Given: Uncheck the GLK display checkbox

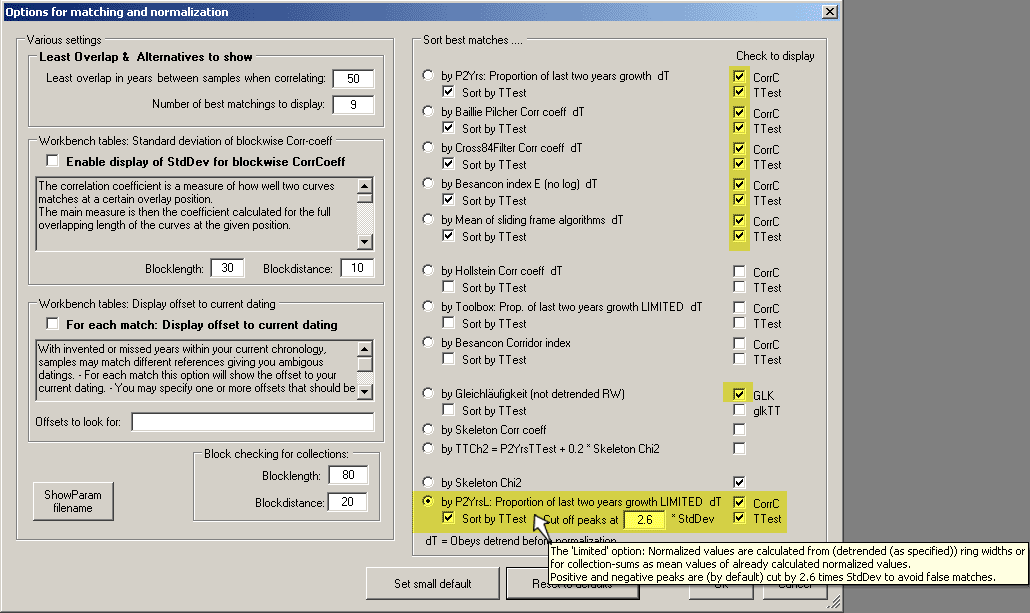Looking at the screenshot, I should pyautogui.click(x=740, y=394).
